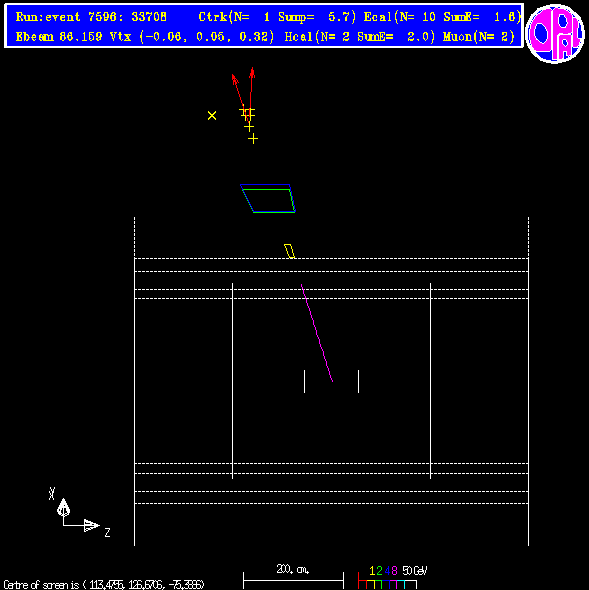Click the magenta 8 GeV color legend
The image size is (589, 591).
(x=394, y=571)
